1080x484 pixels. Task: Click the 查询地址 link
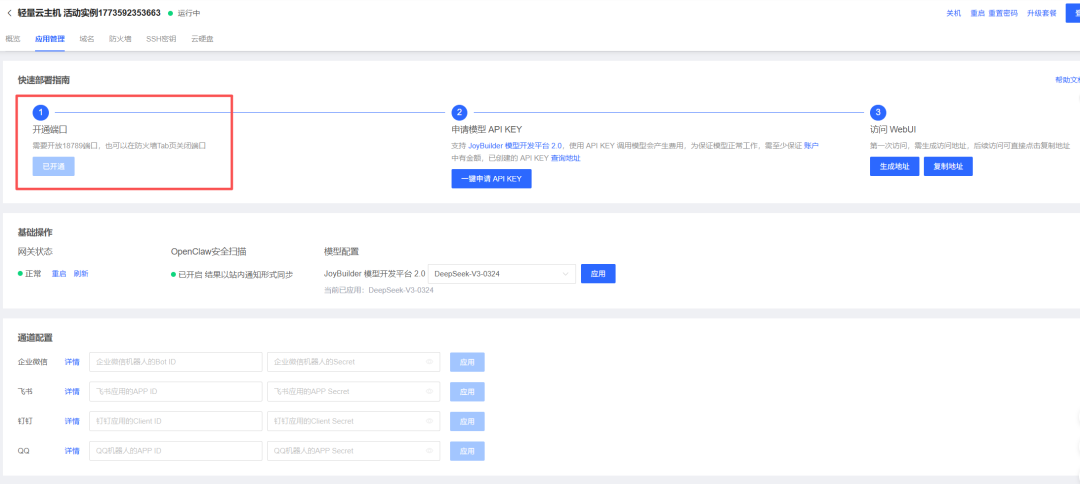tap(565, 158)
